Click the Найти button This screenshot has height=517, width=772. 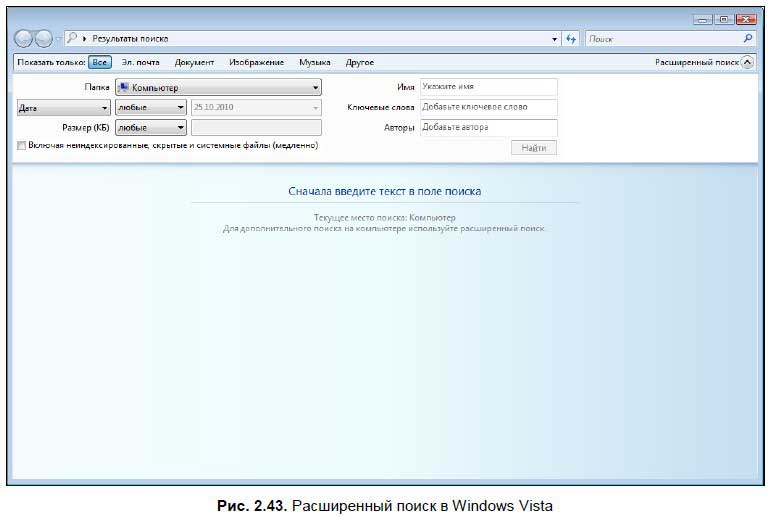(x=534, y=148)
